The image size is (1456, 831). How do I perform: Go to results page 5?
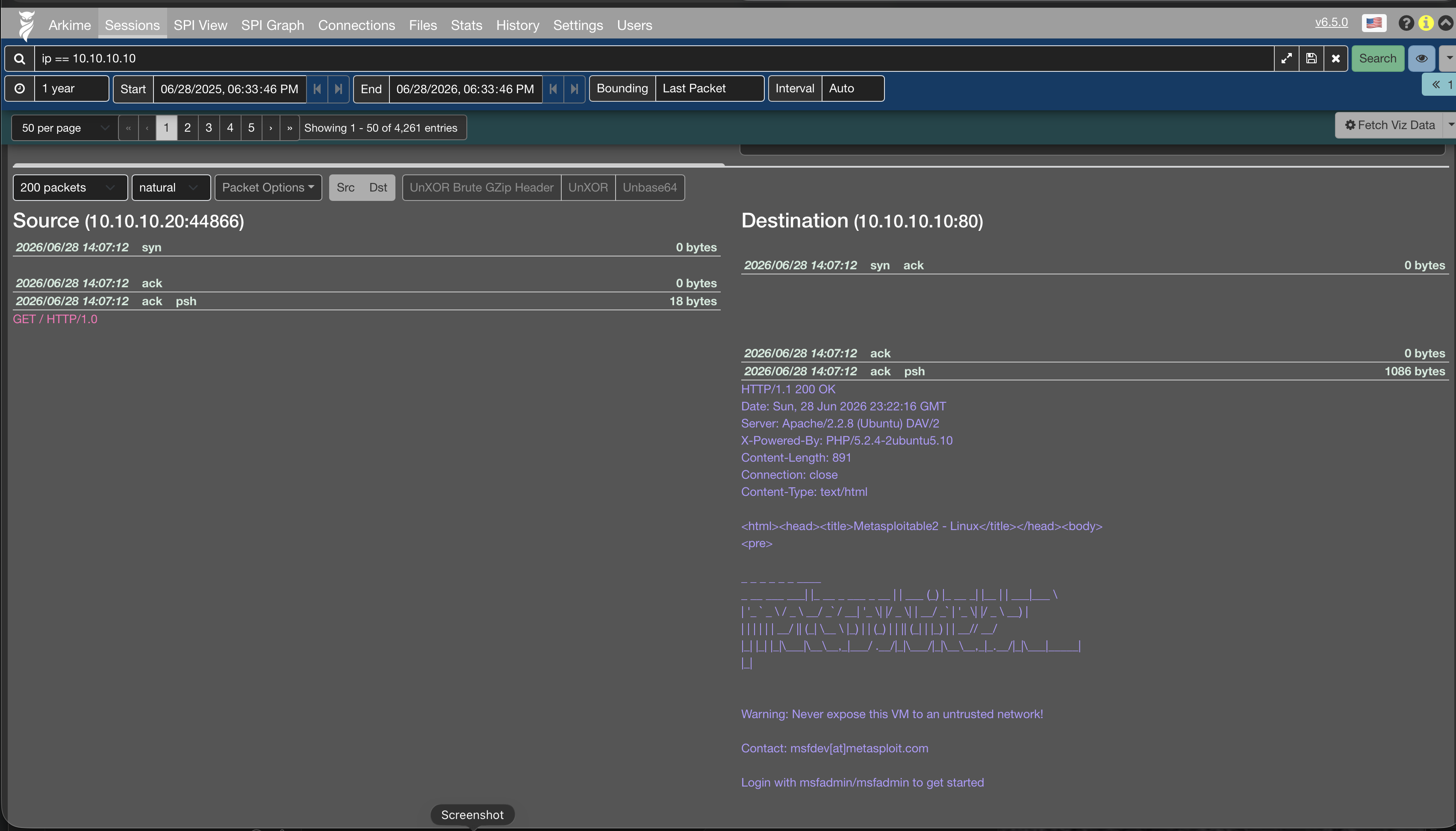pos(251,128)
